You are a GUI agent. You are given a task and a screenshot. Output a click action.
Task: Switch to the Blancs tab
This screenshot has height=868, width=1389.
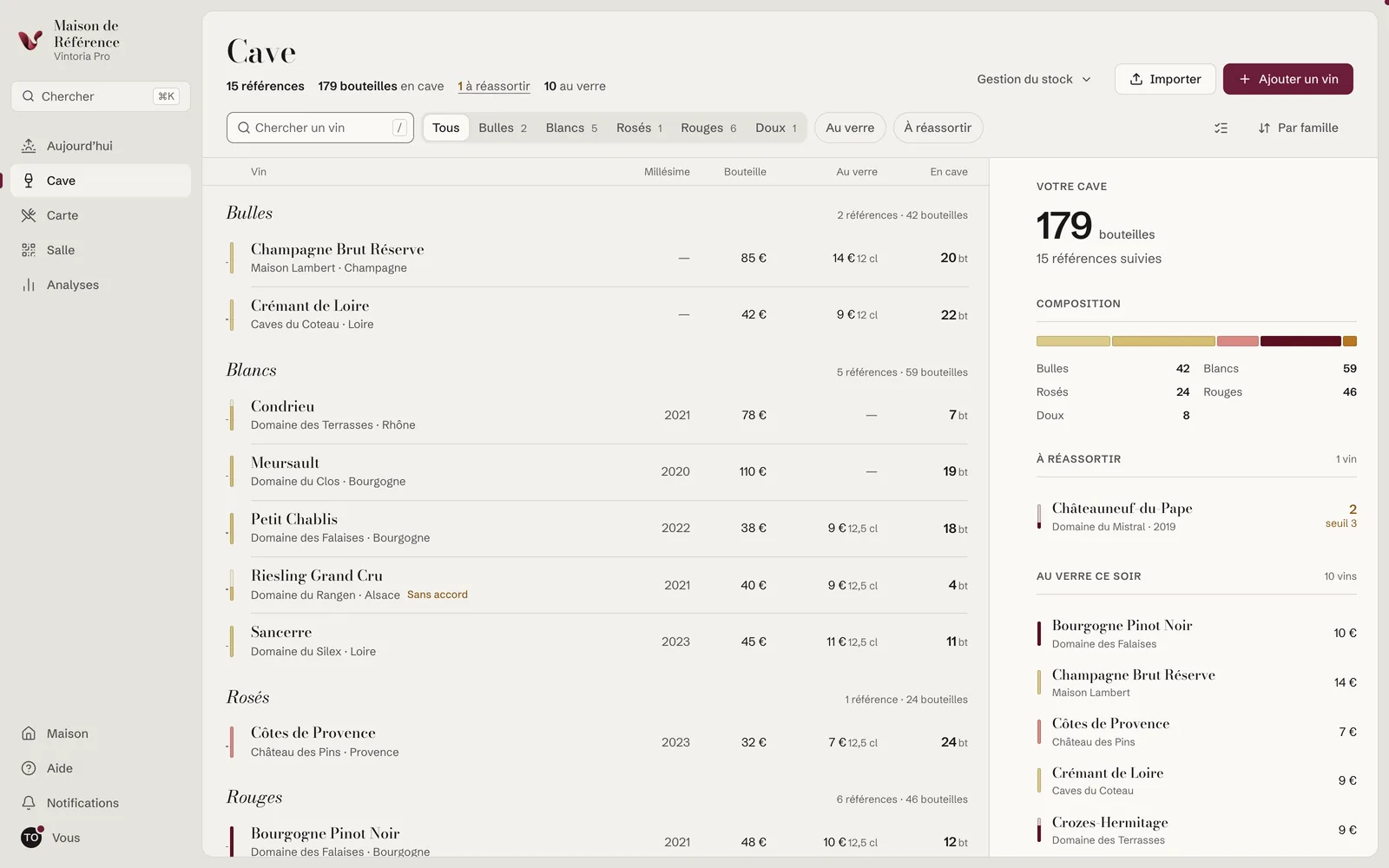(571, 128)
